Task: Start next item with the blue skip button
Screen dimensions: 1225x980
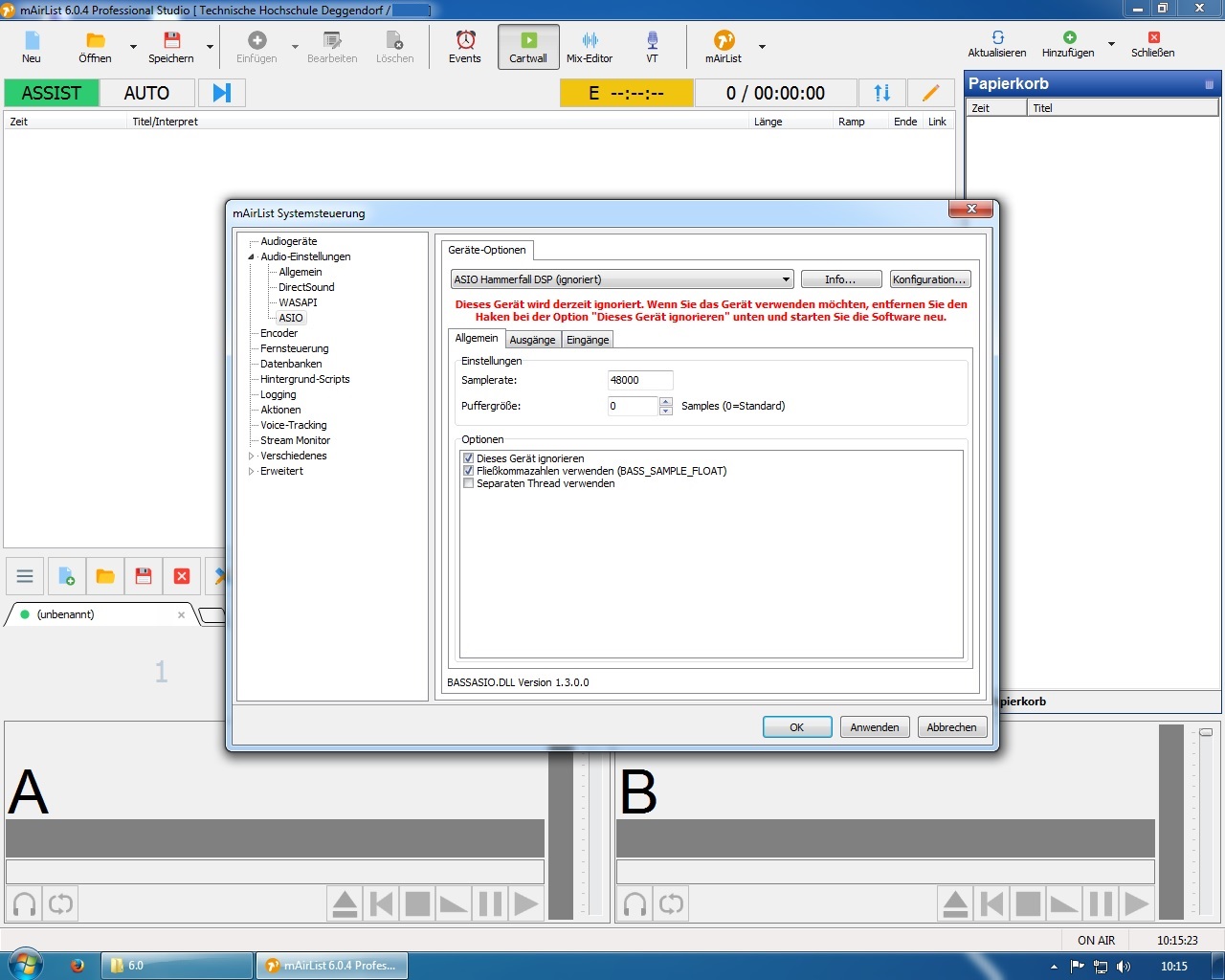Action: [222, 93]
